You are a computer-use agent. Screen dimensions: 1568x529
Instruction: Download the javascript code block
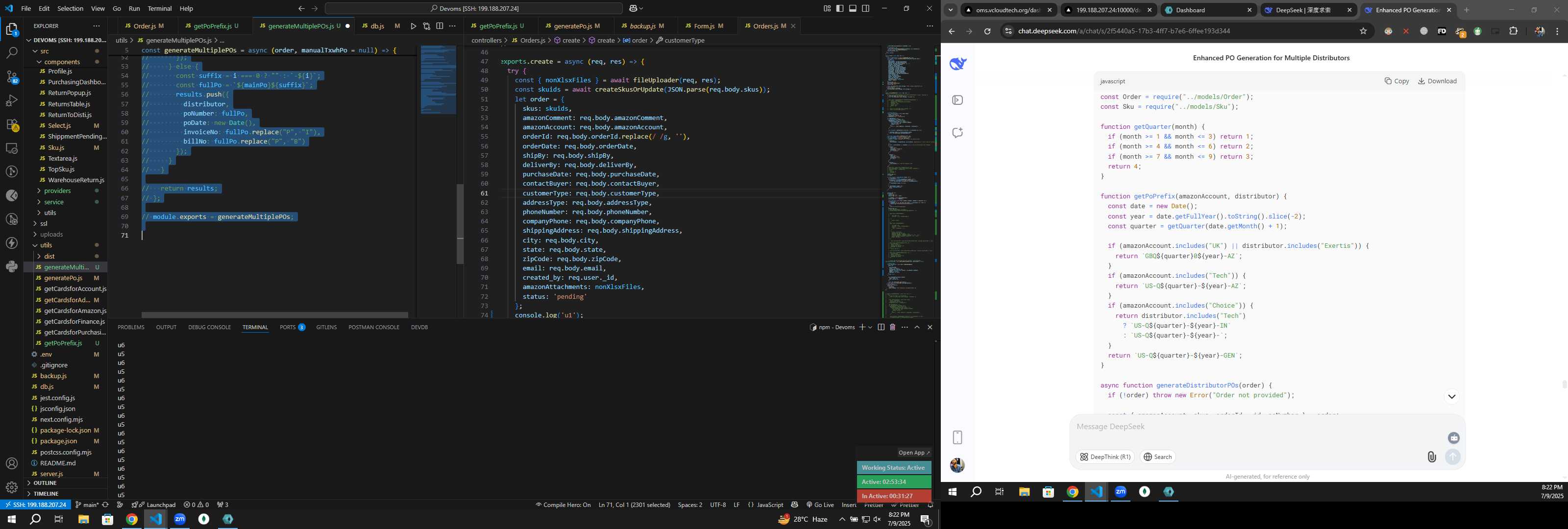coord(1437,81)
